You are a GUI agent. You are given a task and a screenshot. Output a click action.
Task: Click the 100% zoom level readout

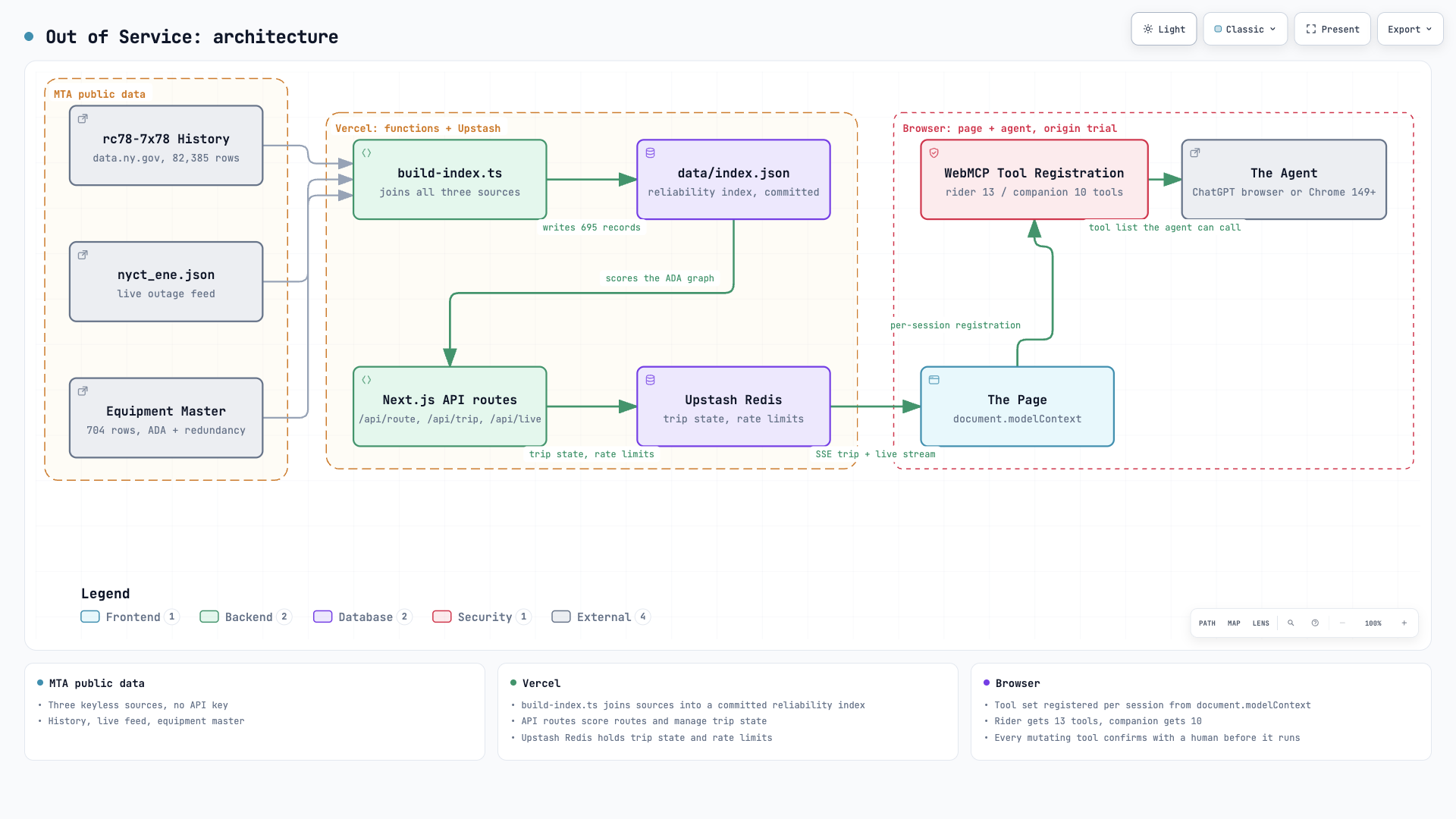[x=1373, y=623]
